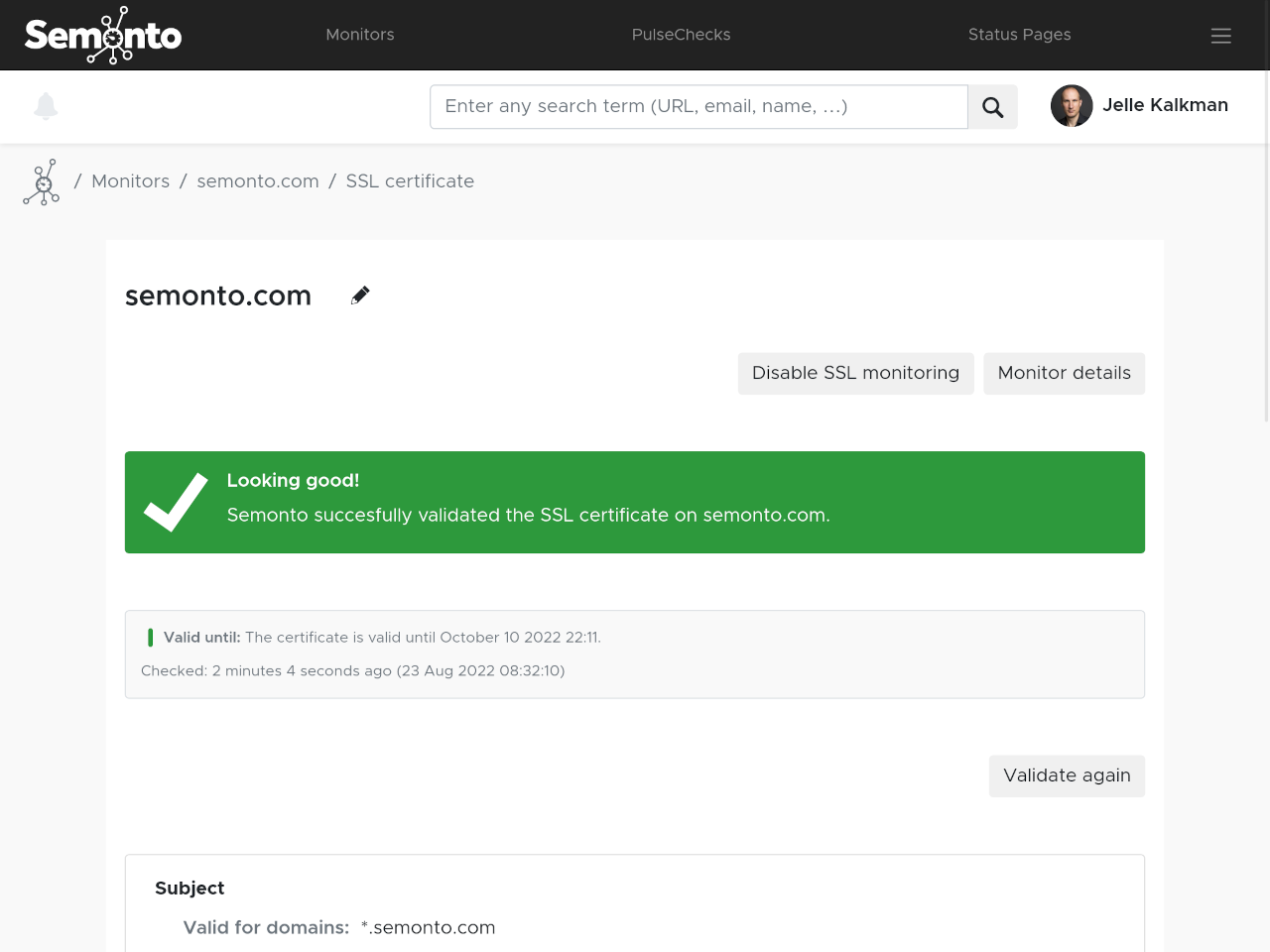Go to PulseChecks in the top navigation

coord(681,35)
